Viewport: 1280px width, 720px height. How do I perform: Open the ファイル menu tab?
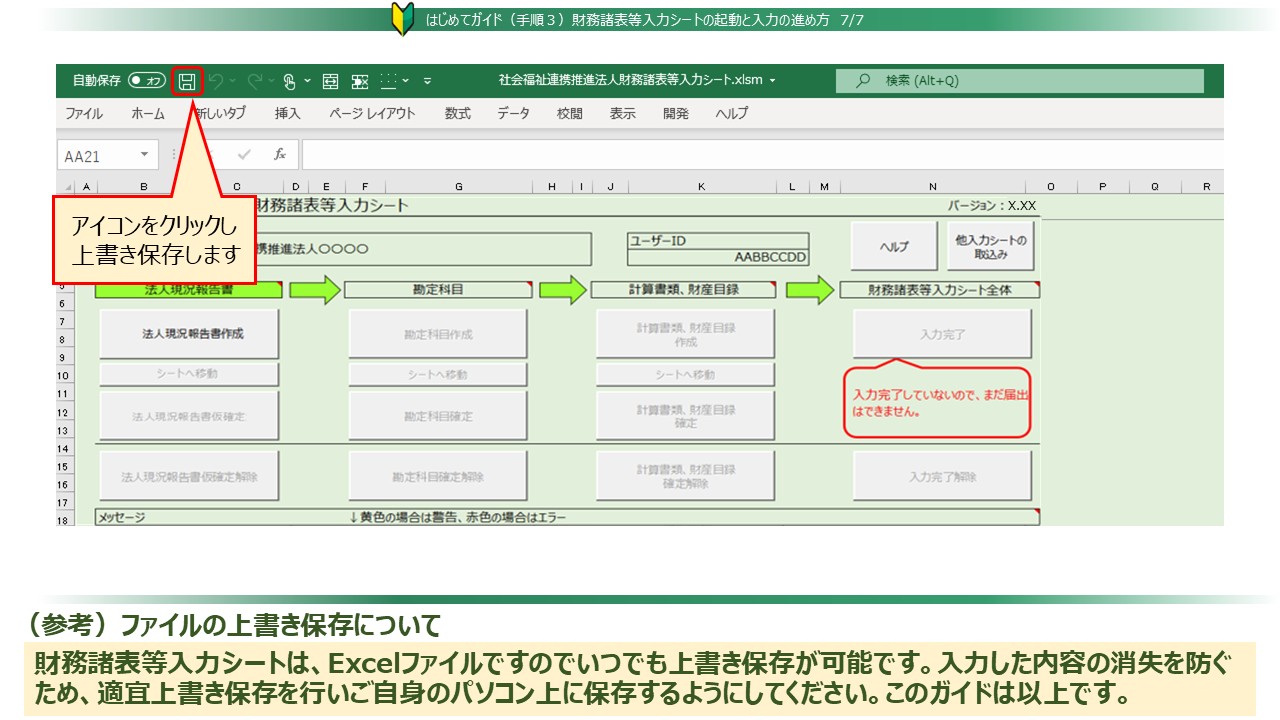(x=84, y=114)
